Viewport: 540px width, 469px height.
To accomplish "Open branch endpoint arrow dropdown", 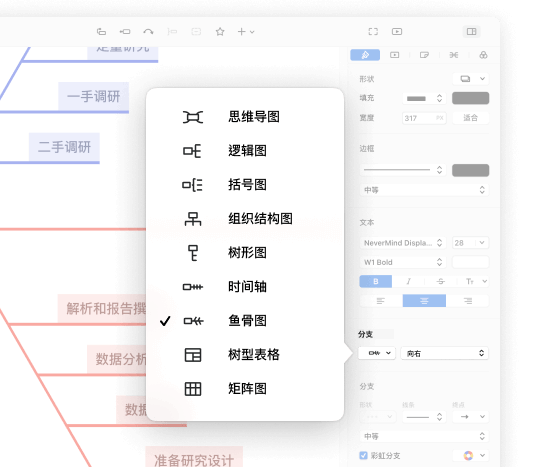I will (x=470, y=417).
